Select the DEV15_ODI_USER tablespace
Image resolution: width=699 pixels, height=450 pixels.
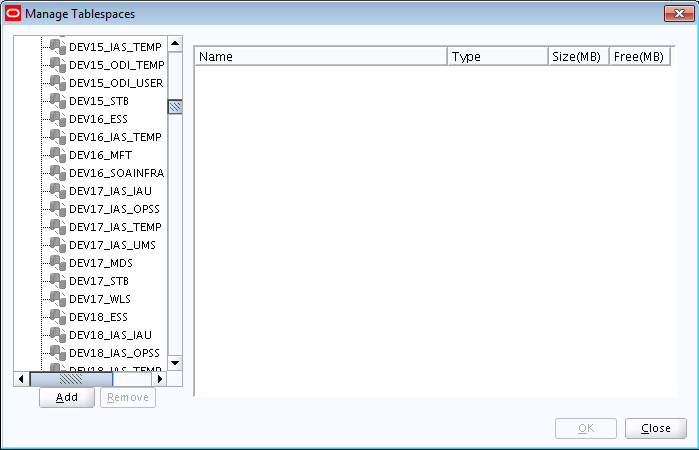coord(116,83)
